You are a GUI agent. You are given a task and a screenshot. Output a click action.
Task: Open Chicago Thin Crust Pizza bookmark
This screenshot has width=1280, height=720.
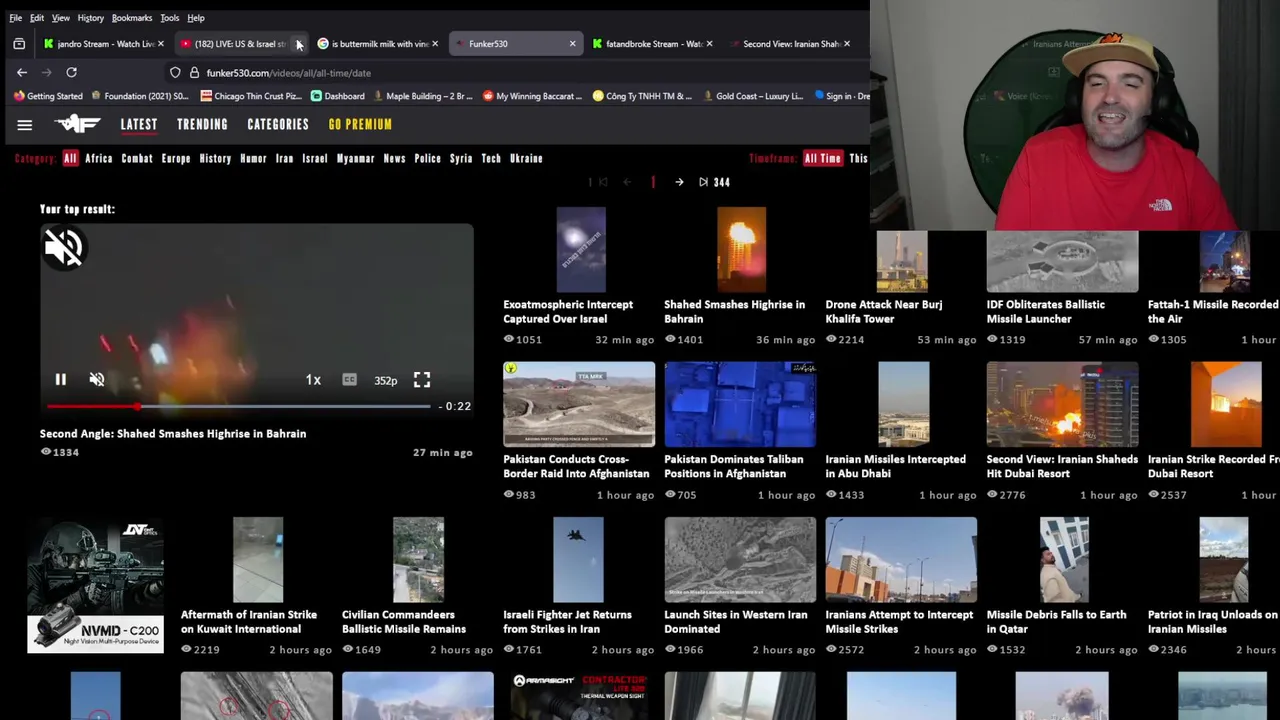[251, 96]
